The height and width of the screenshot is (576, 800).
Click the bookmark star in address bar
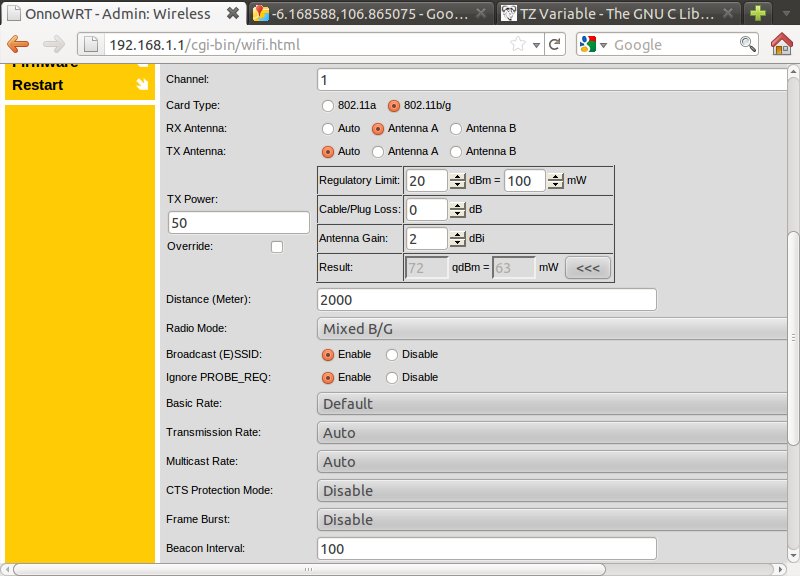(518, 45)
